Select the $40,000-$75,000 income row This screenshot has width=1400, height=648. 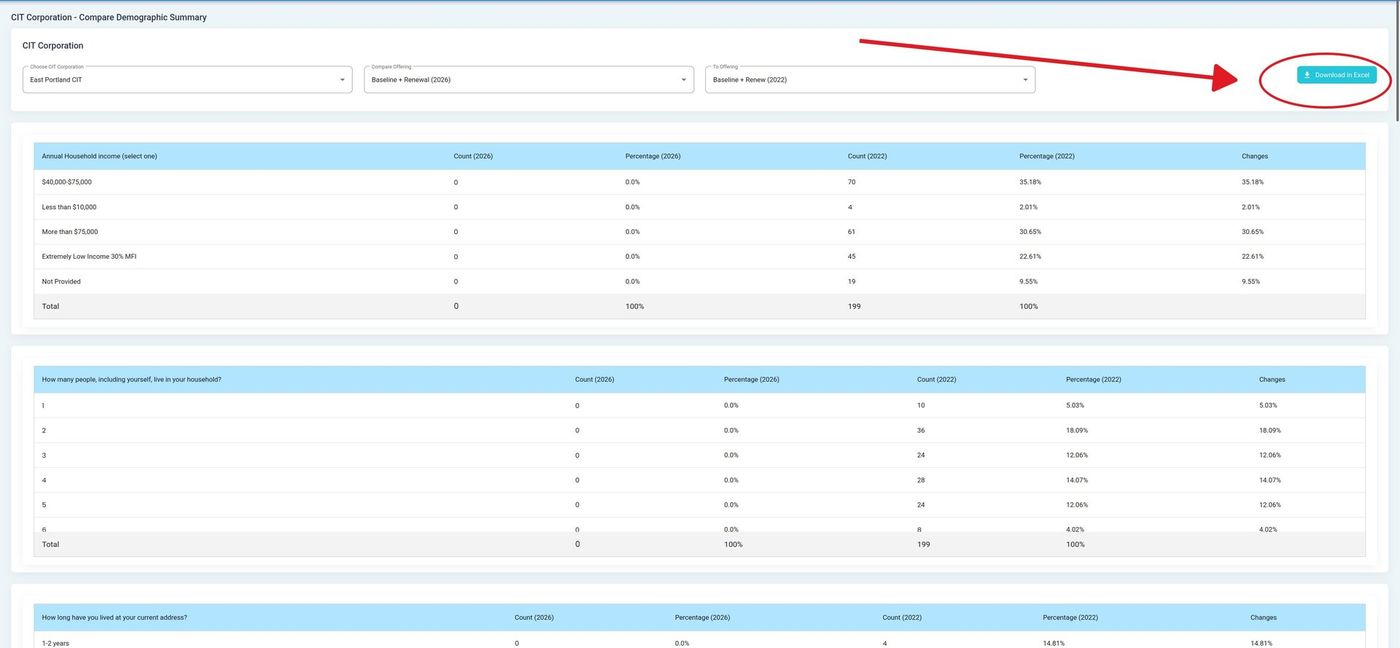(67, 182)
